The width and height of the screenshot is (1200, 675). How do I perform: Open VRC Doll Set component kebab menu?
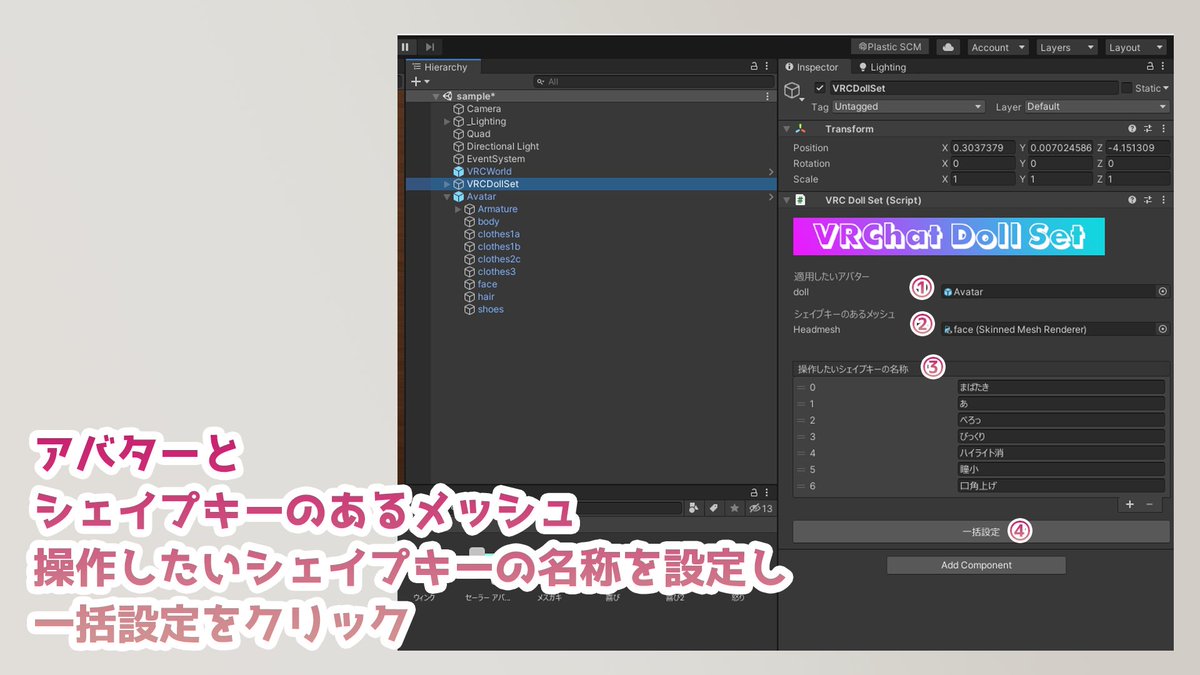tap(1163, 200)
